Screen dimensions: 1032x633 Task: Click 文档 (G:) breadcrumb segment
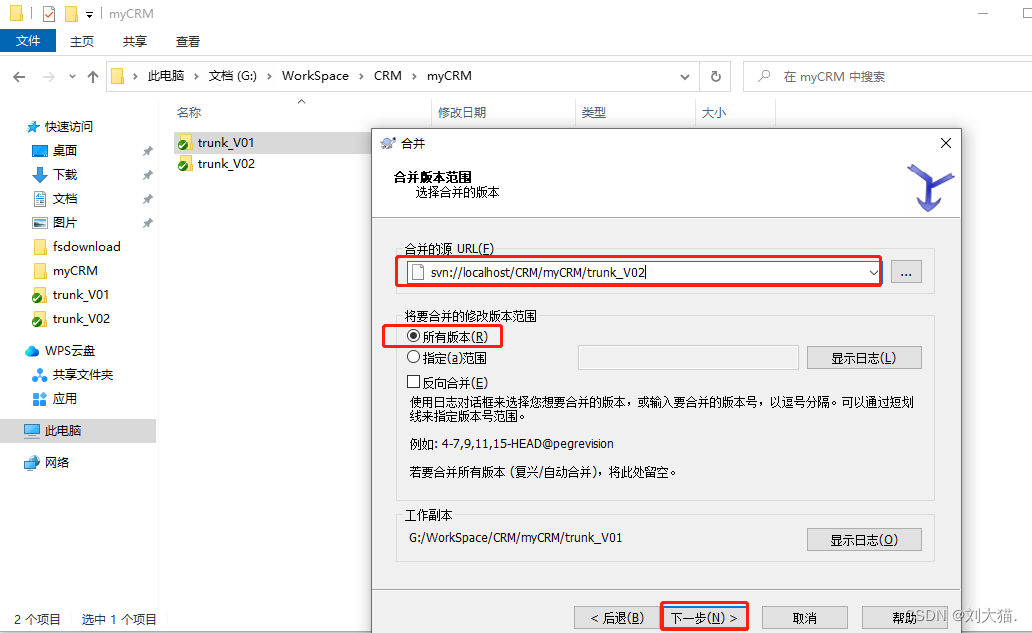232,76
